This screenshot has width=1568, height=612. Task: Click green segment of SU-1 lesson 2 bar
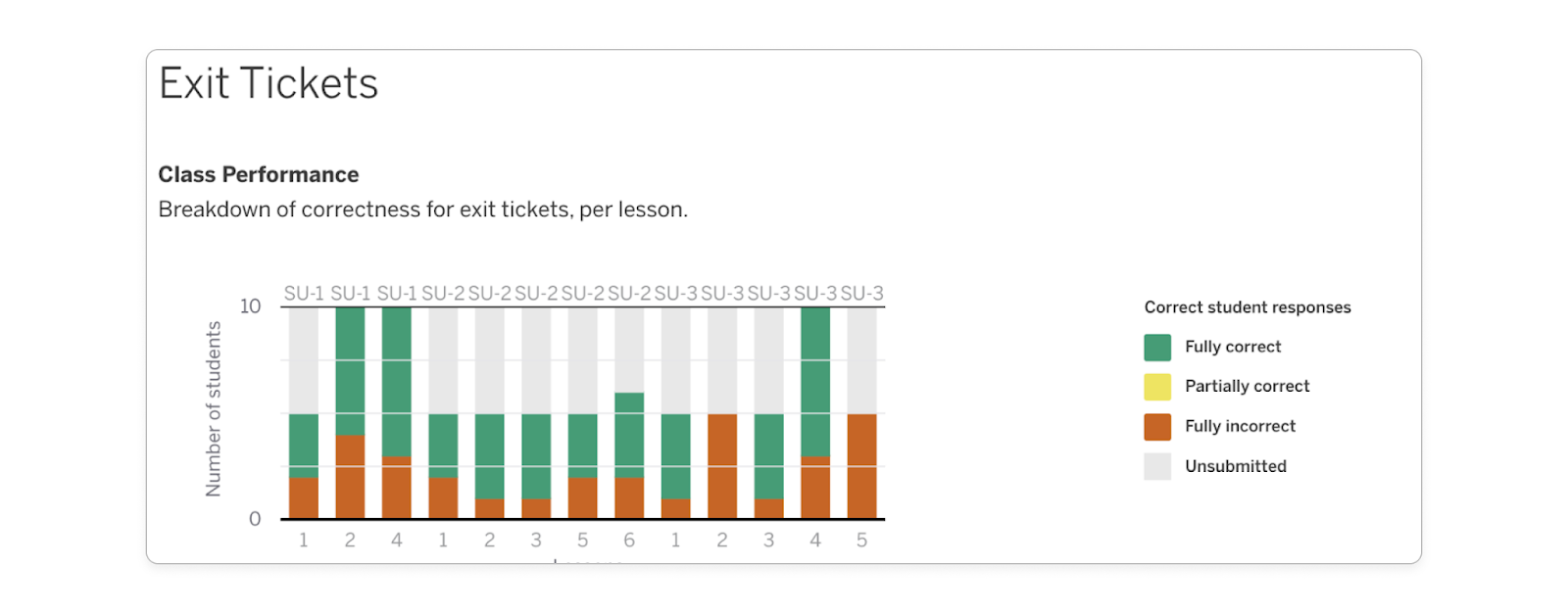(350, 370)
